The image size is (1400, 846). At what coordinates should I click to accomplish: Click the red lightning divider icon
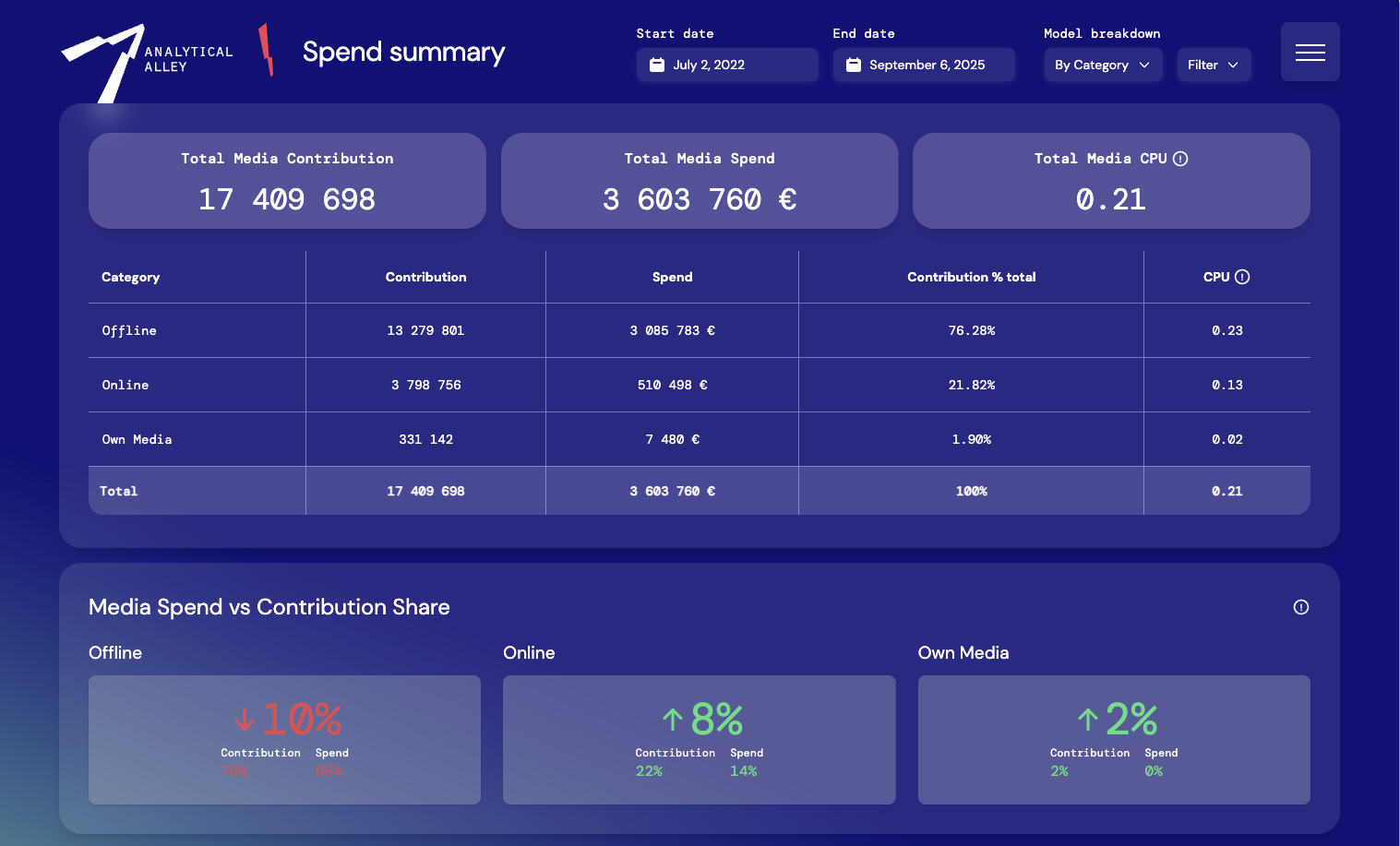pos(267,51)
